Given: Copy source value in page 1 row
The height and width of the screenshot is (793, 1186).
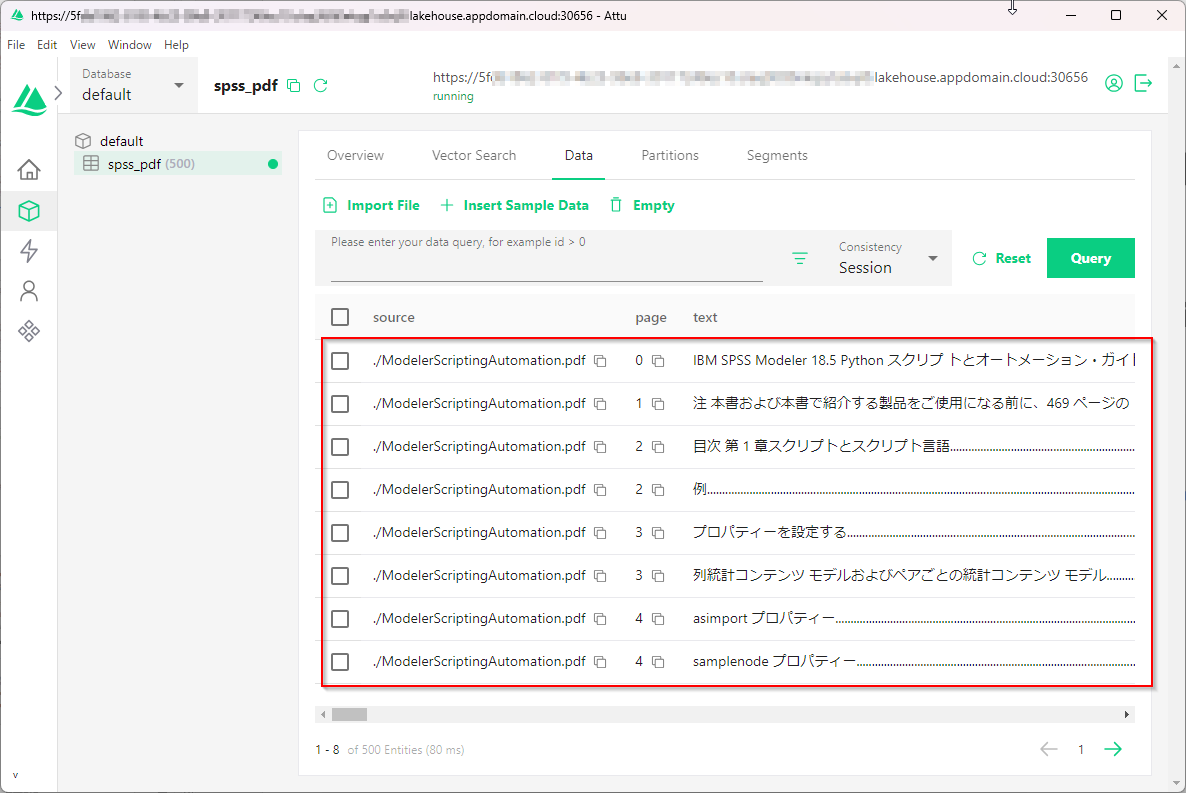Looking at the screenshot, I should (x=600, y=404).
